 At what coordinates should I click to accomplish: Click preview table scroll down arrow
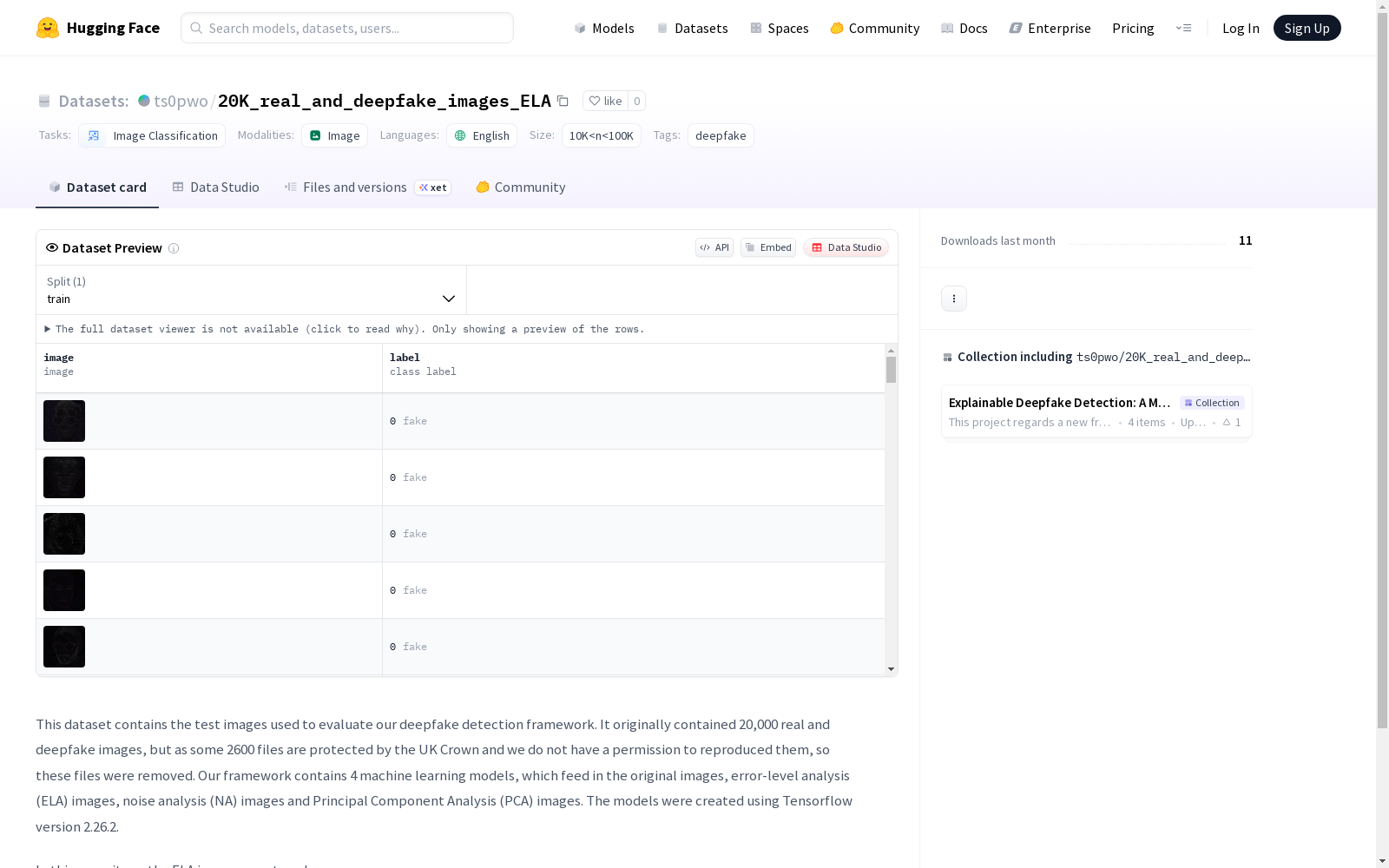[x=891, y=669]
